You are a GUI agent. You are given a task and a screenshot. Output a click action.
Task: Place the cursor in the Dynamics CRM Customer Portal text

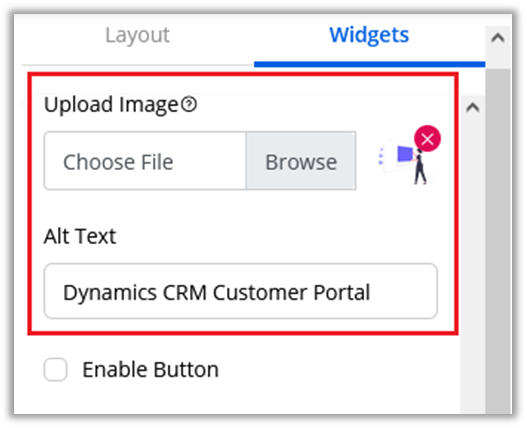click(x=217, y=292)
